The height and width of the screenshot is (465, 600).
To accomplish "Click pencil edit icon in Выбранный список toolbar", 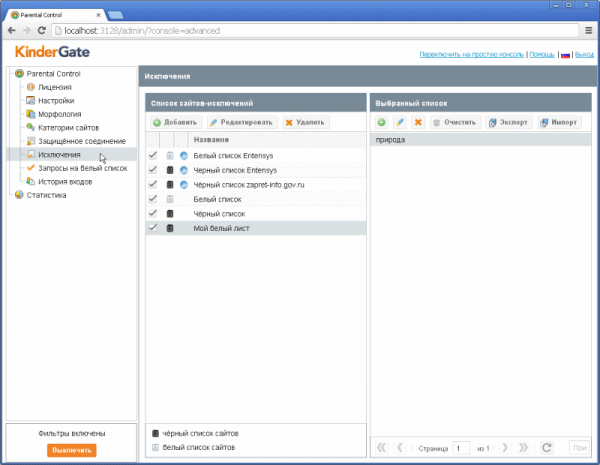I will (x=400, y=122).
